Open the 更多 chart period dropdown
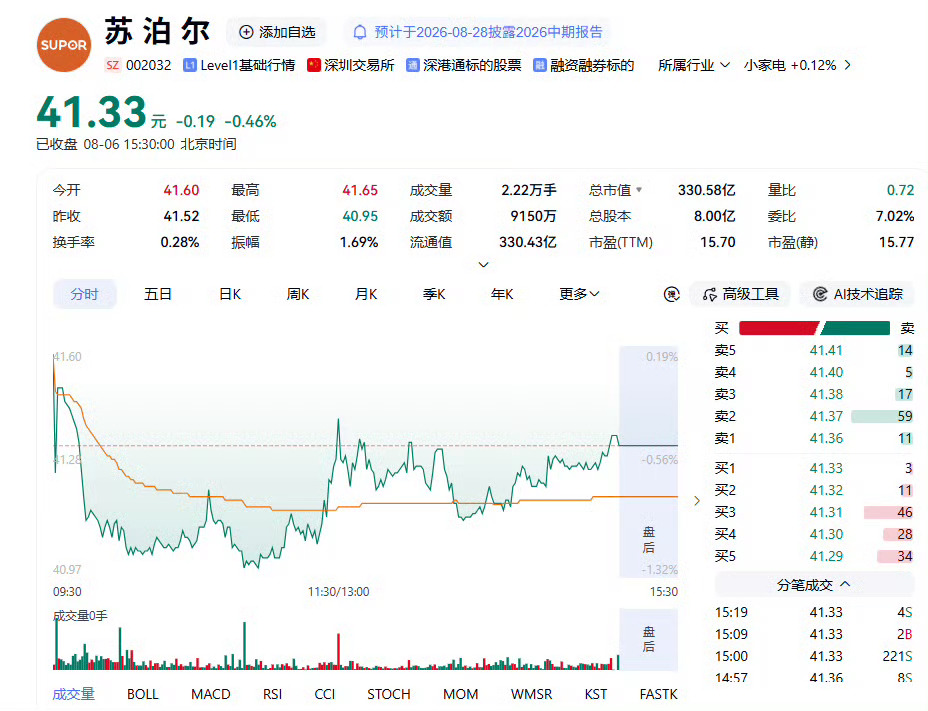This screenshot has height=711, width=928. [x=579, y=294]
